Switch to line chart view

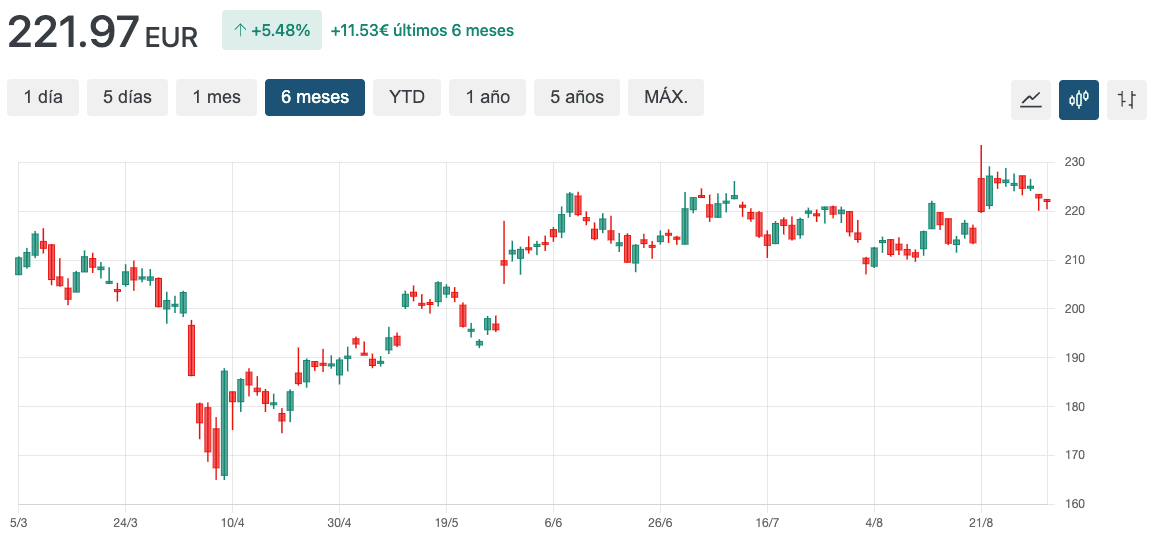(x=1030, y=99)
